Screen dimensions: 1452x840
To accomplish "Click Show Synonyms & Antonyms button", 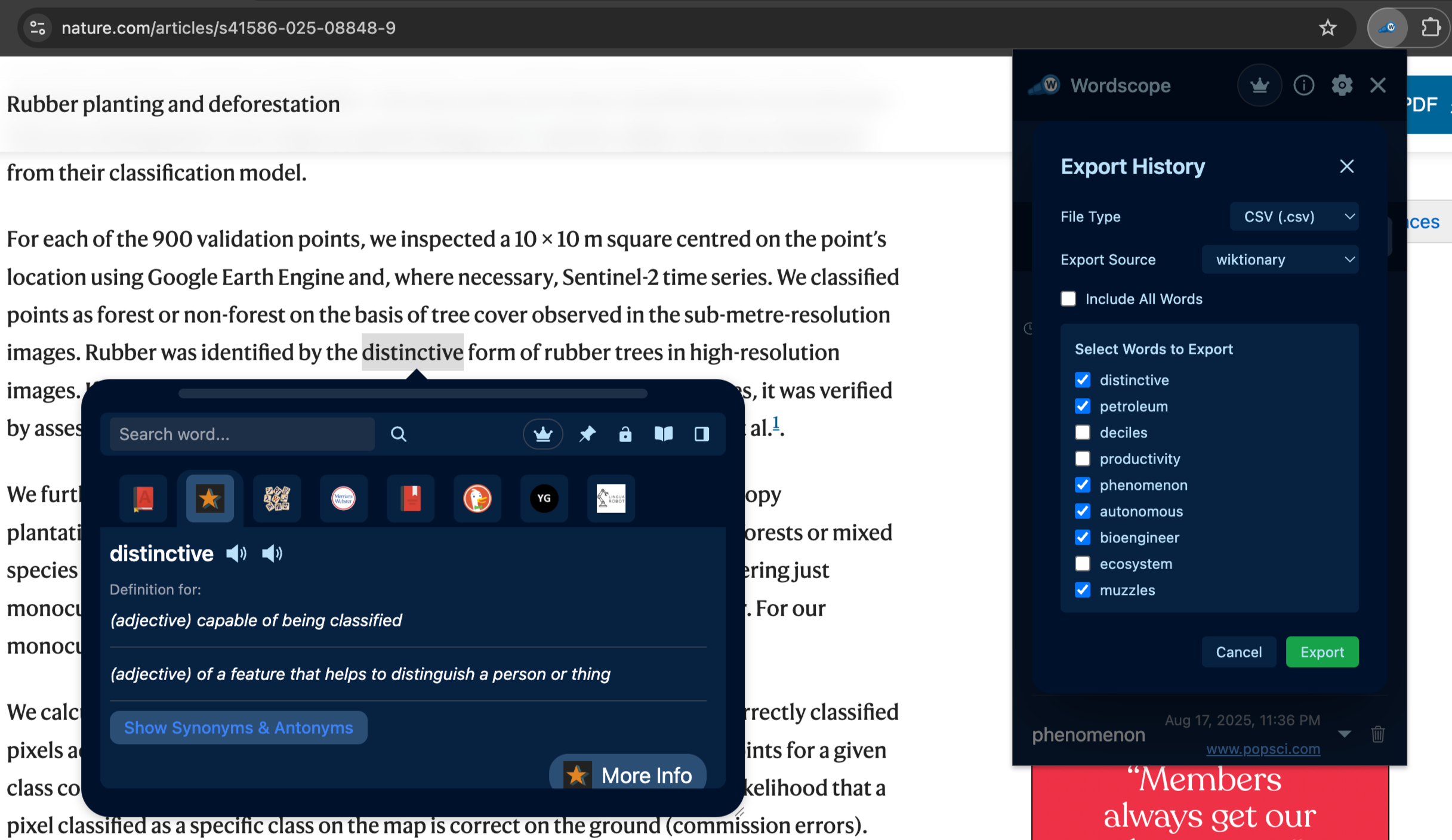I will click(238, 727).
